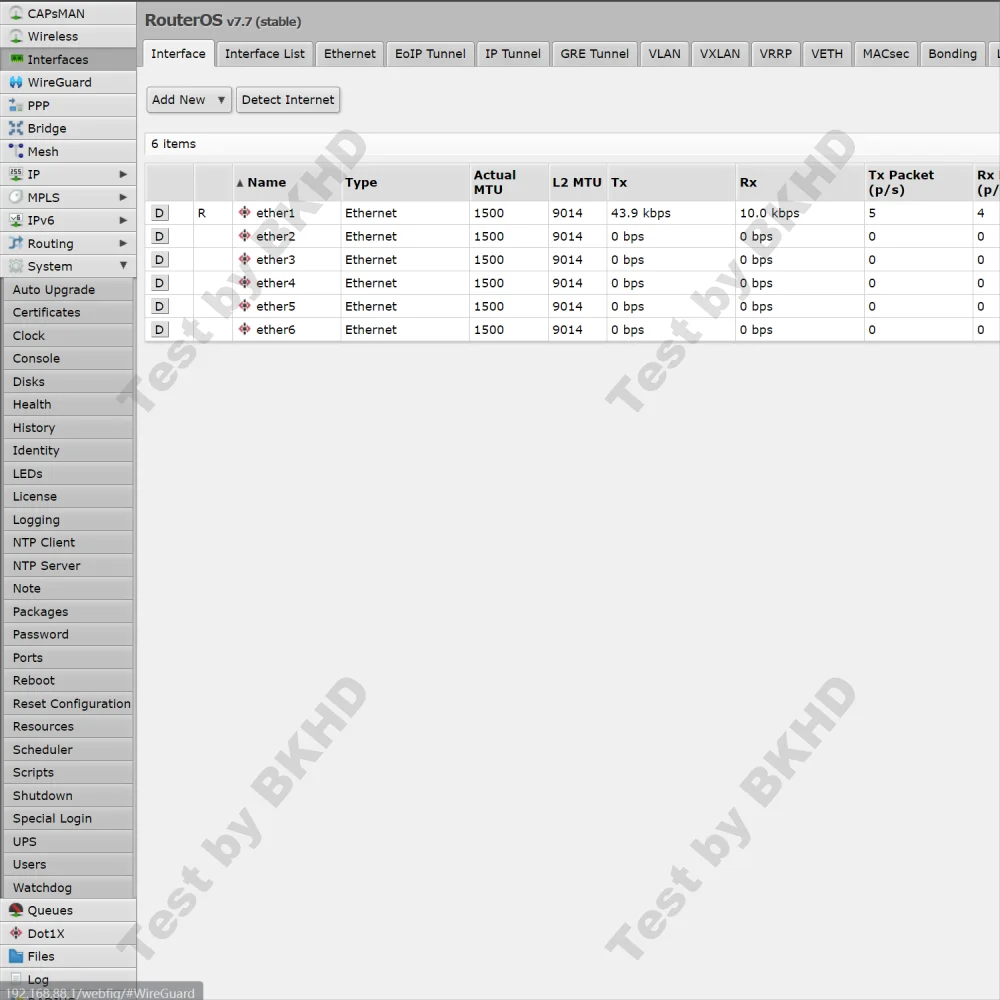Viewport: 1000px width, 1000px height.
Task: Click the ether6 interface icon
Action: click(x=244, y=329)
